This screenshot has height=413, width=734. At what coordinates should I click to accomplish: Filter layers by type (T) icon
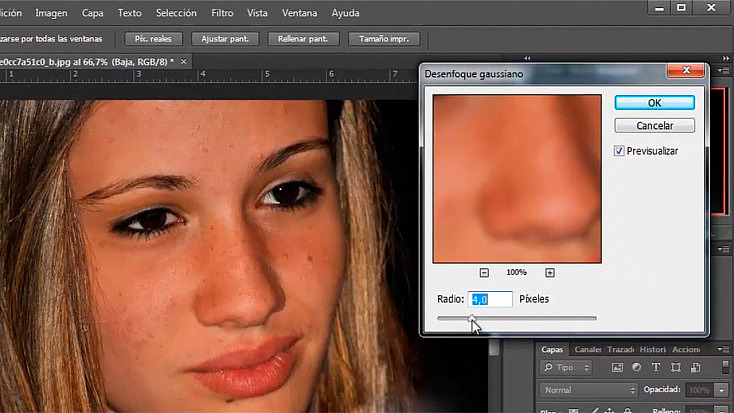click(656, 368)
